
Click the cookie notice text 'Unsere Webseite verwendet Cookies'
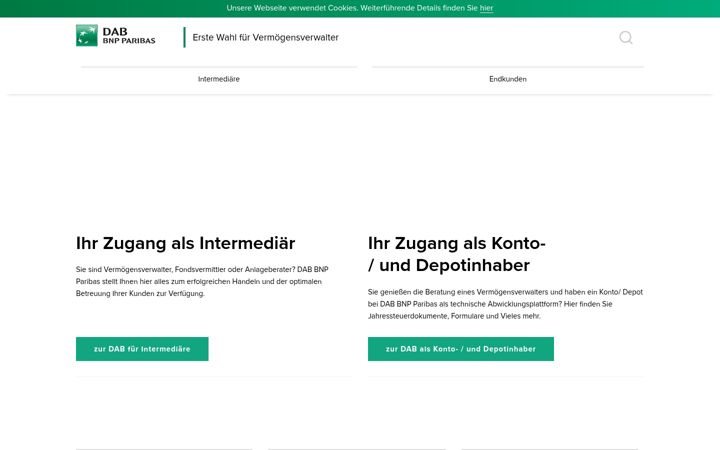(292, 8)
